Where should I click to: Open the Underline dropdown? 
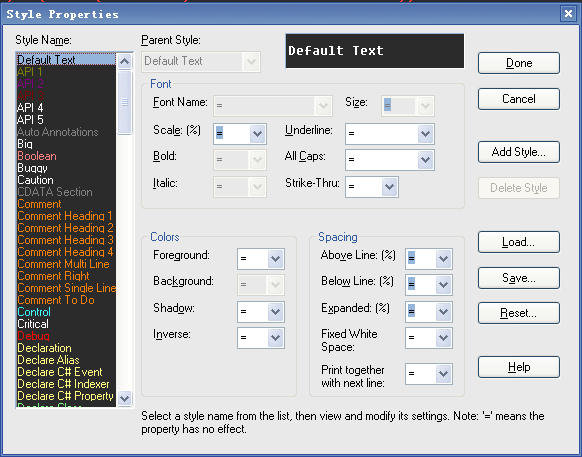pos(425,134)
